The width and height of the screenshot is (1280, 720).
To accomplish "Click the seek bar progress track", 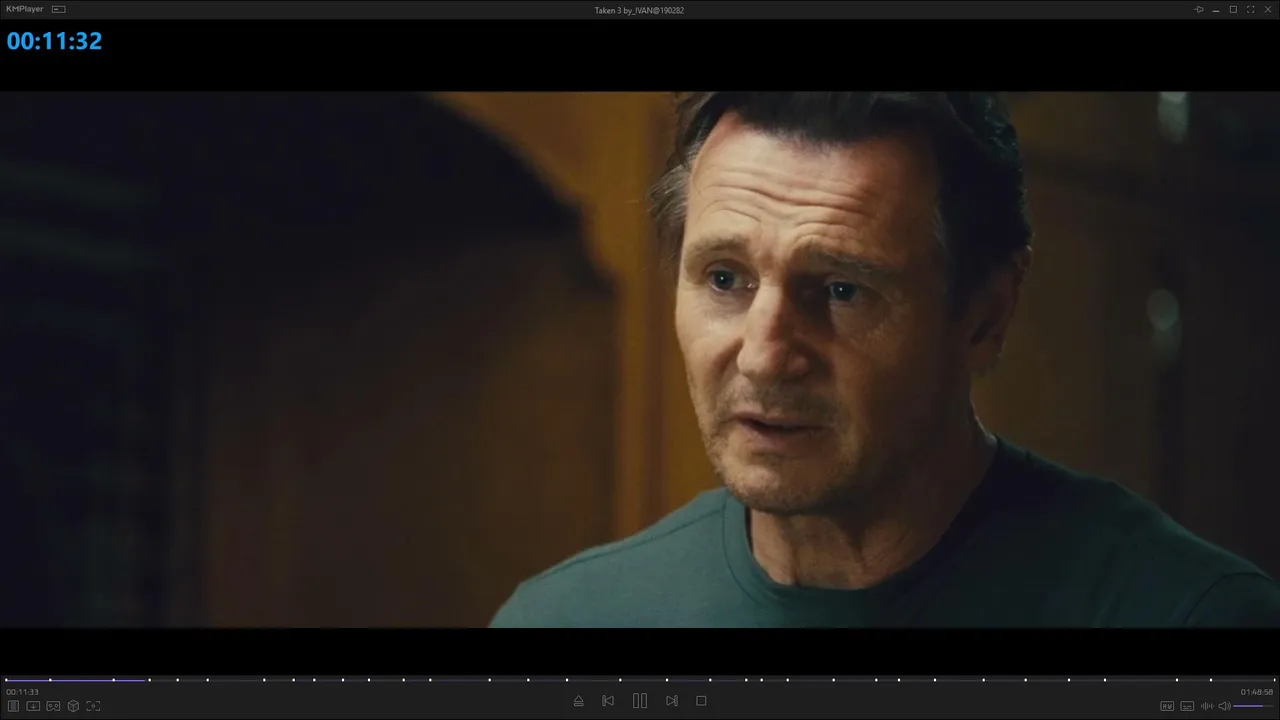I will (640, 680).
